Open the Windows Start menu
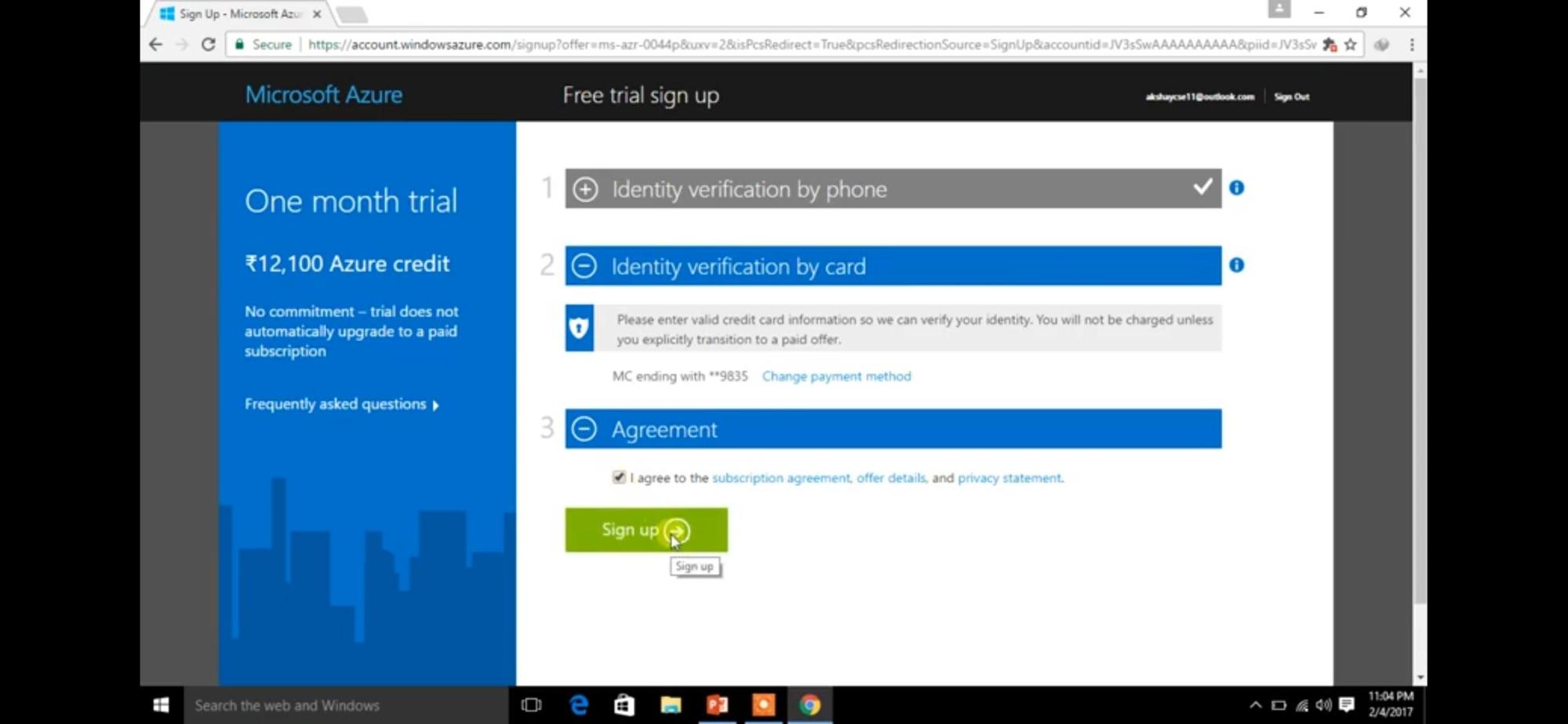Viewport: 1568px width, 724px height. (x=162, y=705)
